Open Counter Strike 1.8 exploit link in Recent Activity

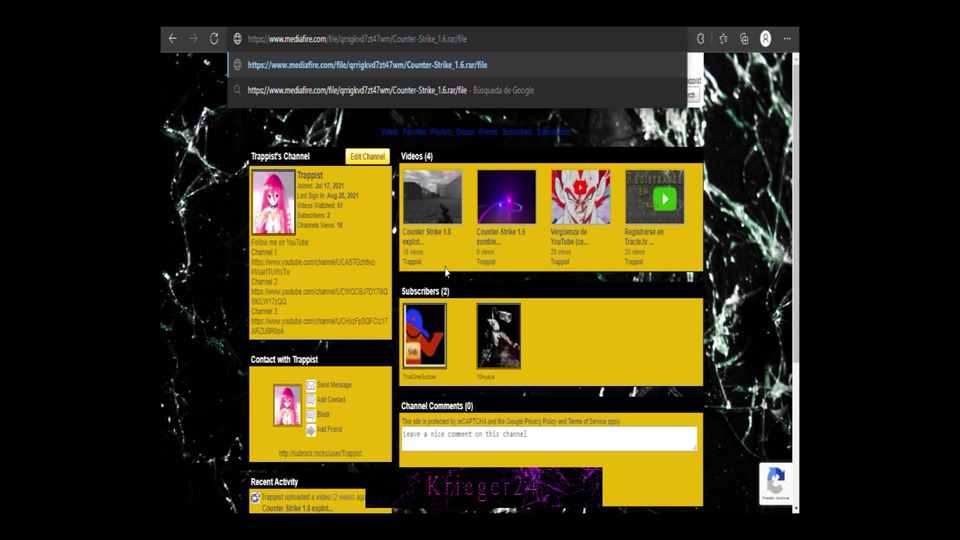[x=297, y=508]
